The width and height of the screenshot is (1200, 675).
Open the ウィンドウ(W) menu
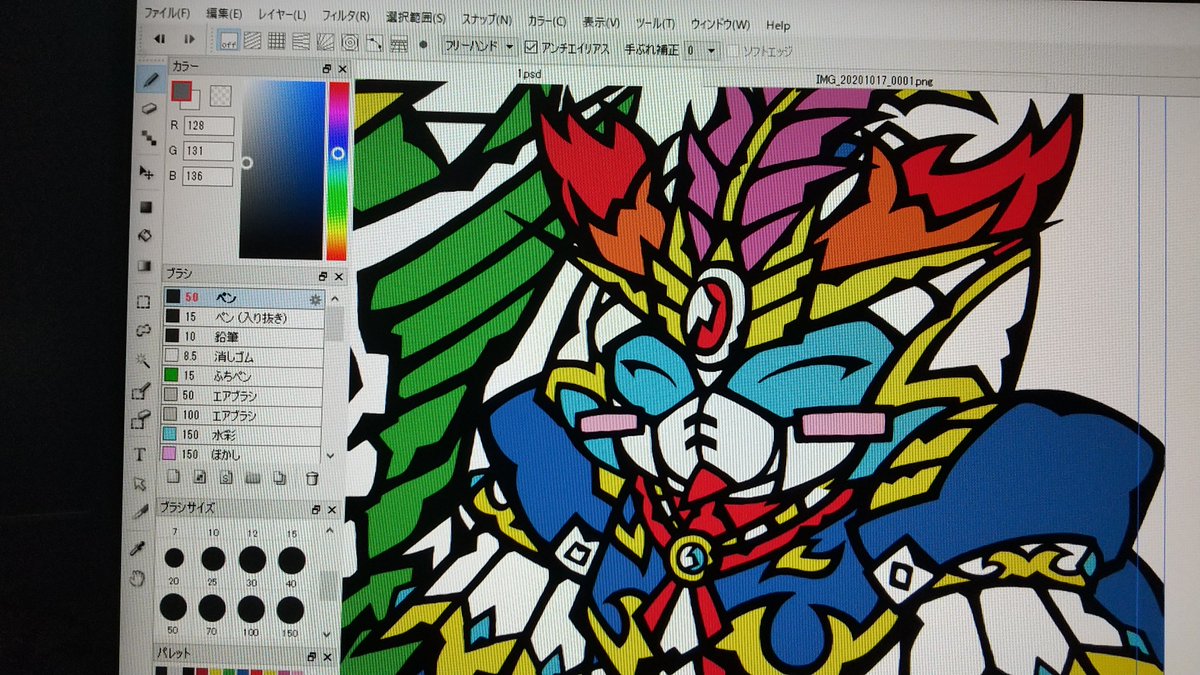pos(720,23)
